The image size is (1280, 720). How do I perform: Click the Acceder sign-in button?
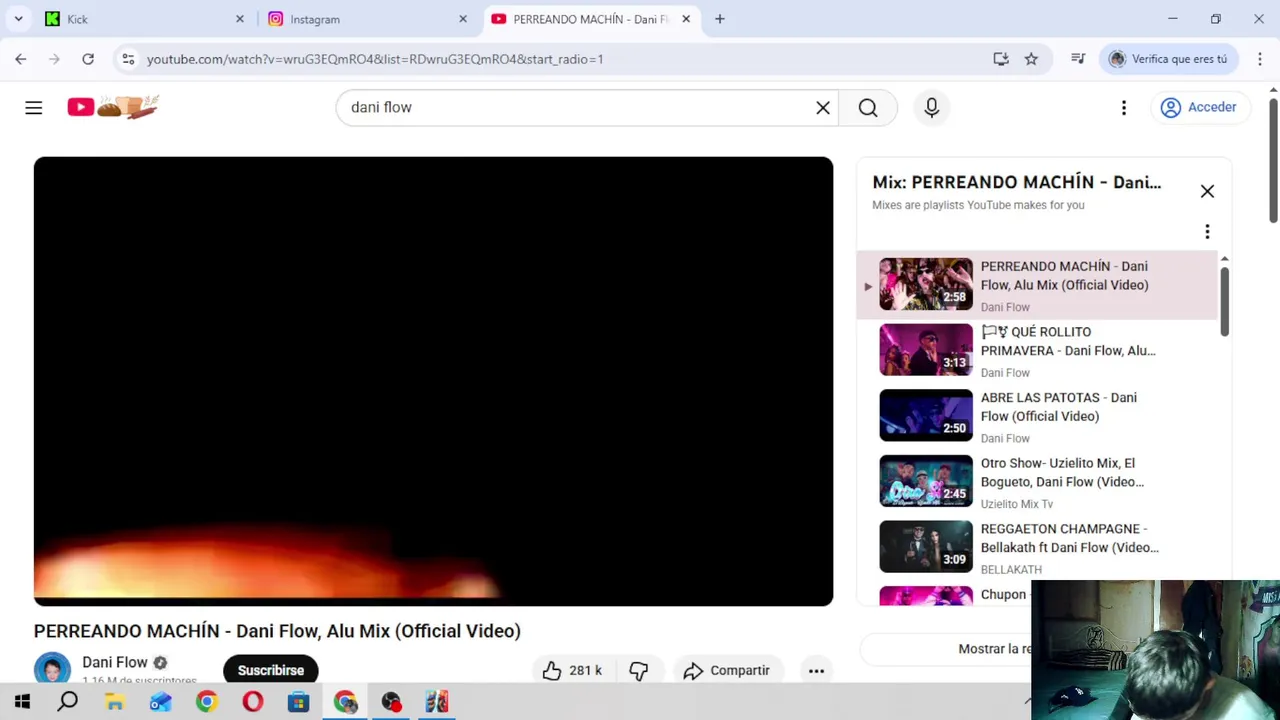[x=1199, y=107]
